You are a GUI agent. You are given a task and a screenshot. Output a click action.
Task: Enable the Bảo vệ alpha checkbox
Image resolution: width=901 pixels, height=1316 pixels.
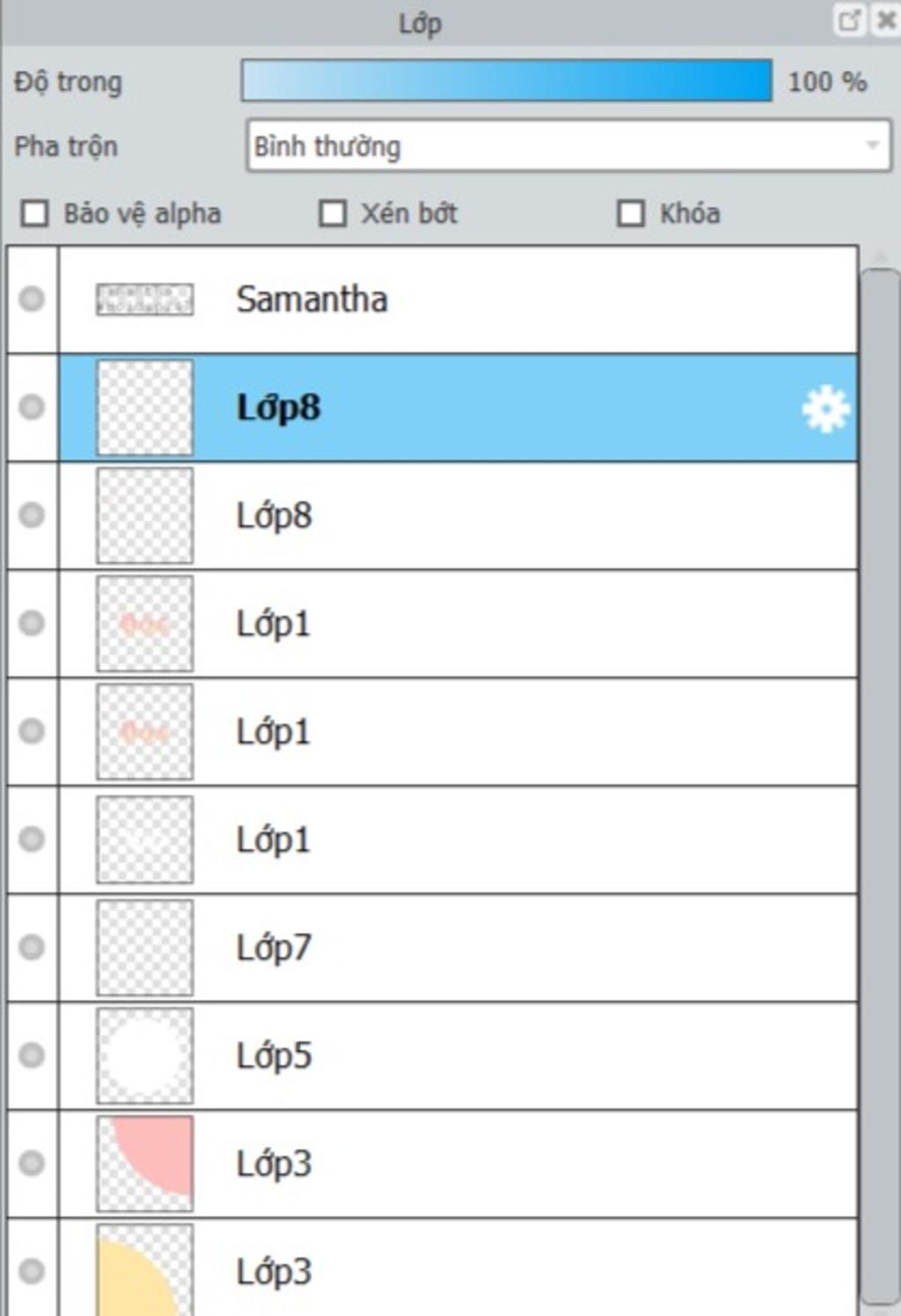(35, 213)
